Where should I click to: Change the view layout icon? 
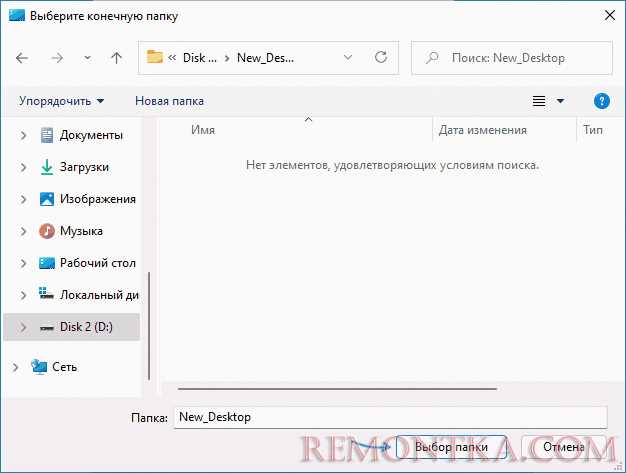click(x=539, y=101)
